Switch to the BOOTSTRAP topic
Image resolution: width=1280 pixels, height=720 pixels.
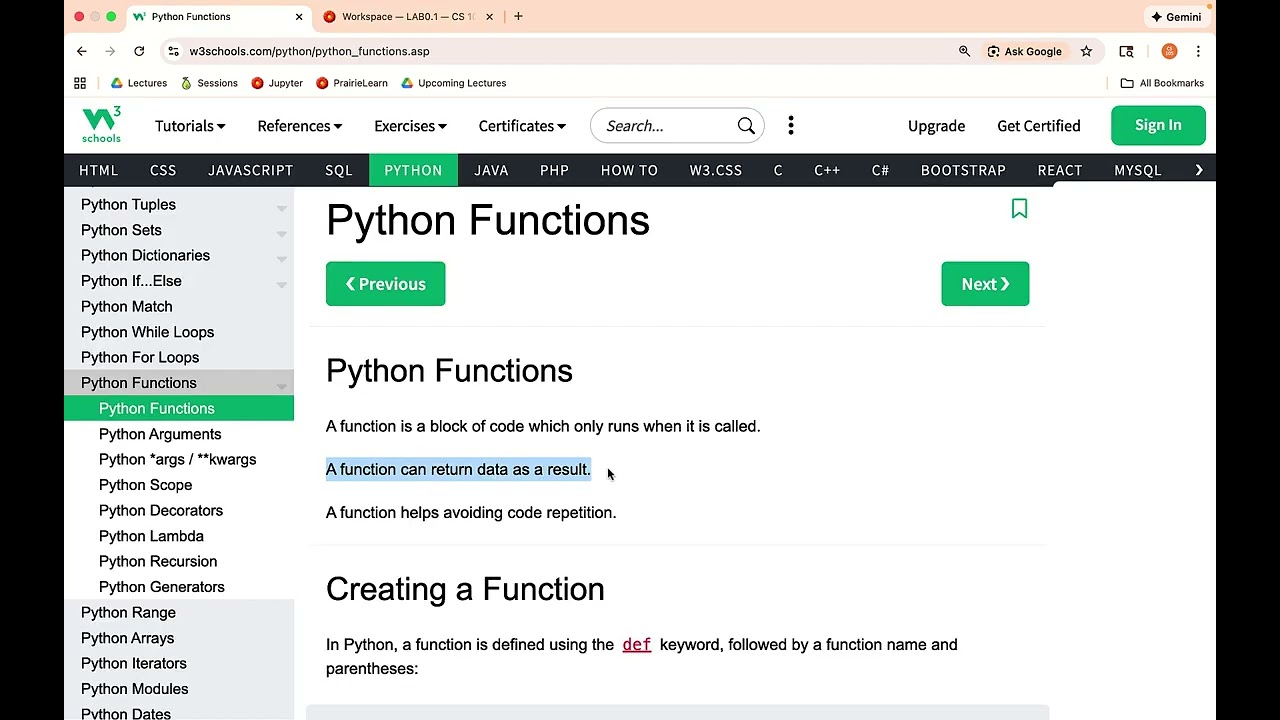coord(963,170)
